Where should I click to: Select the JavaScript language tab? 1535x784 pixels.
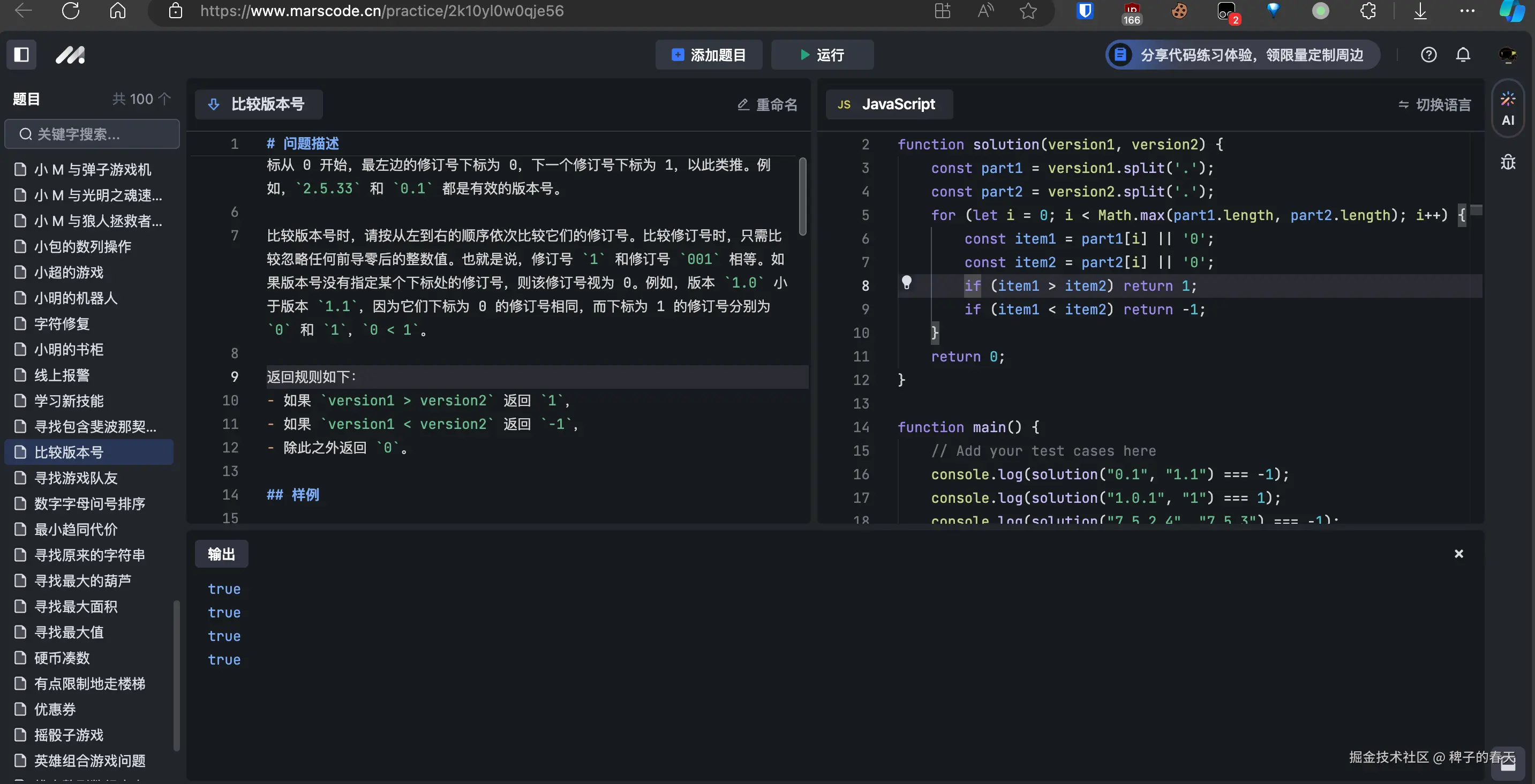[x=889, y=104]
